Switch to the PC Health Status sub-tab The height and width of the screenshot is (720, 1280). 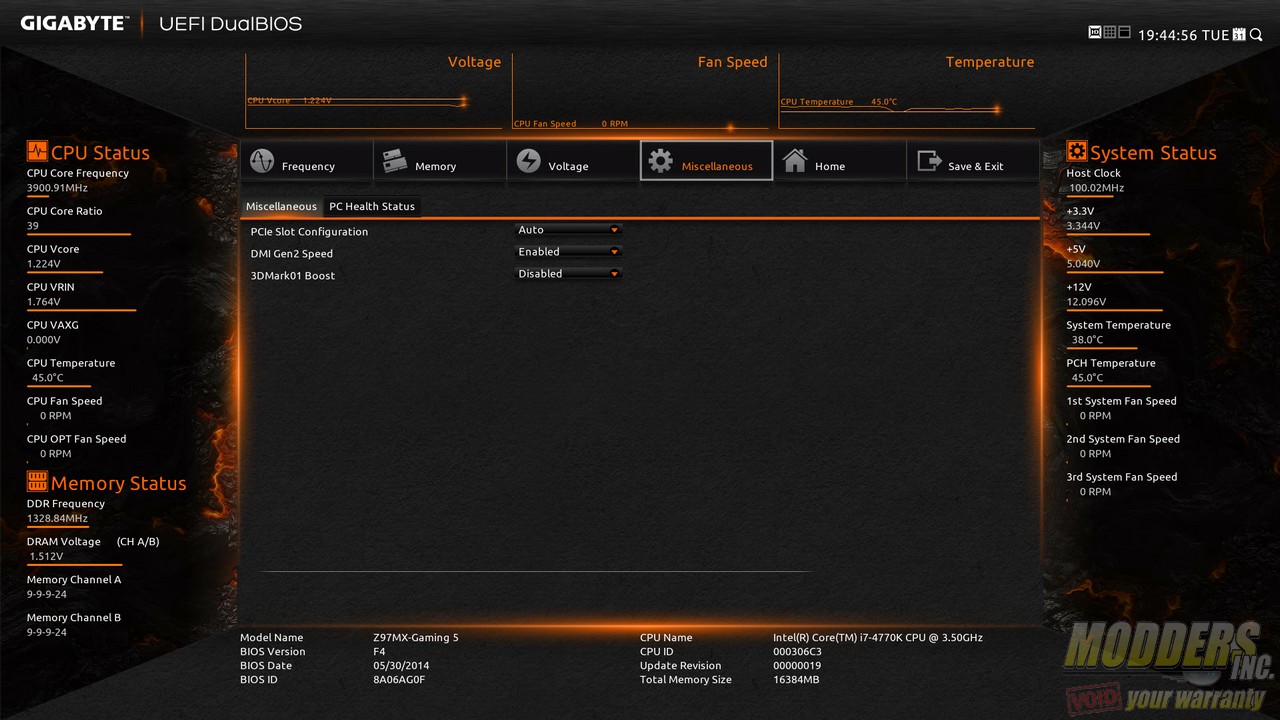(372, 206)
